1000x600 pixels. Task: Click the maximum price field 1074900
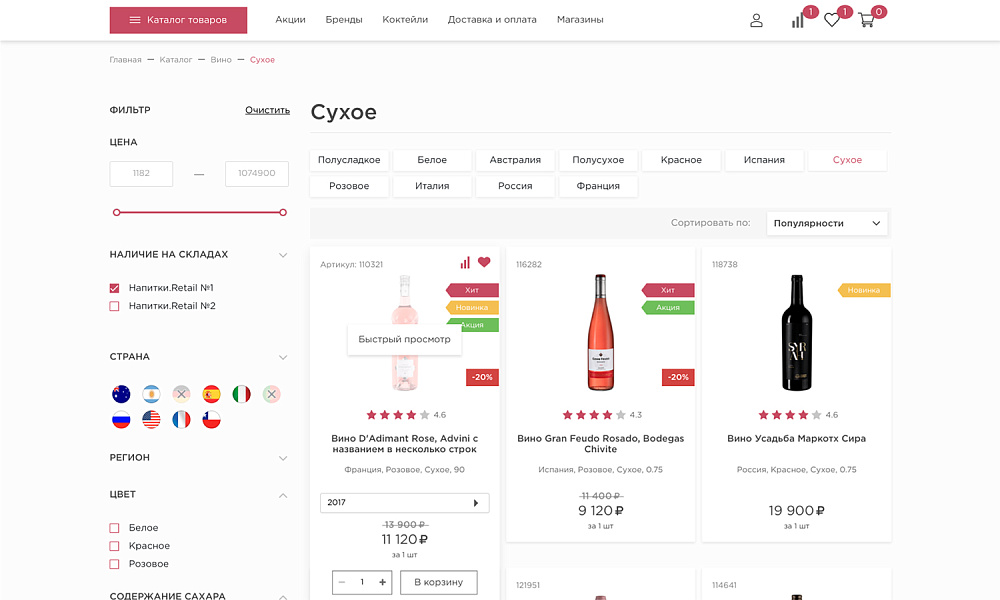click(256, 173)
